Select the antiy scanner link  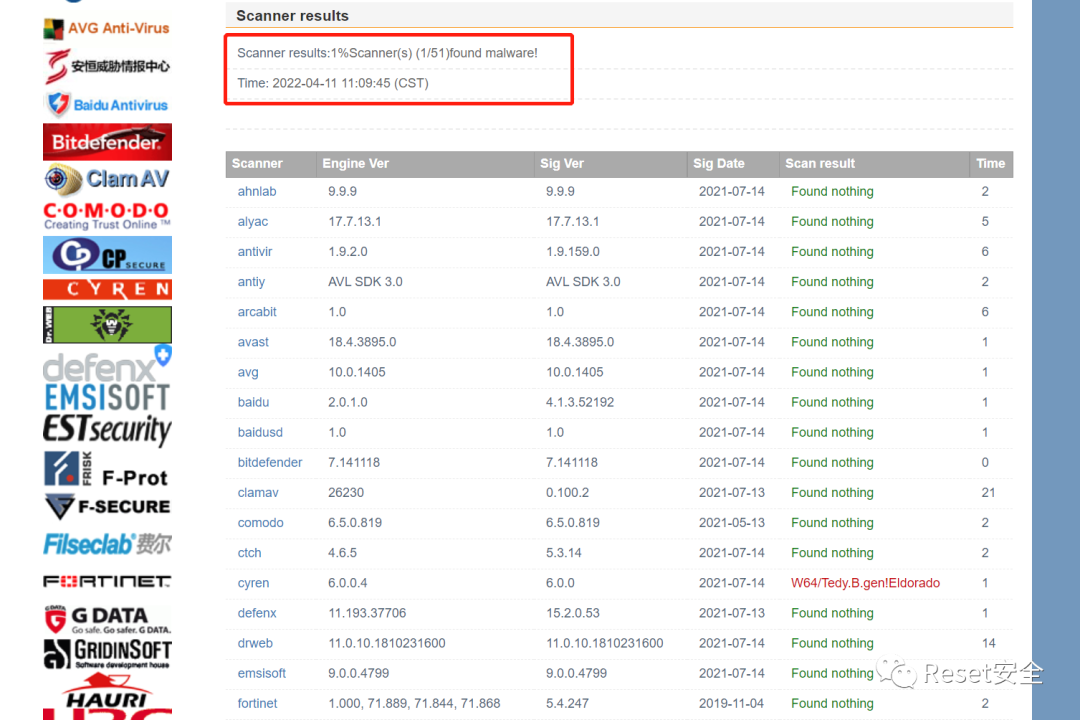point(251,282)
